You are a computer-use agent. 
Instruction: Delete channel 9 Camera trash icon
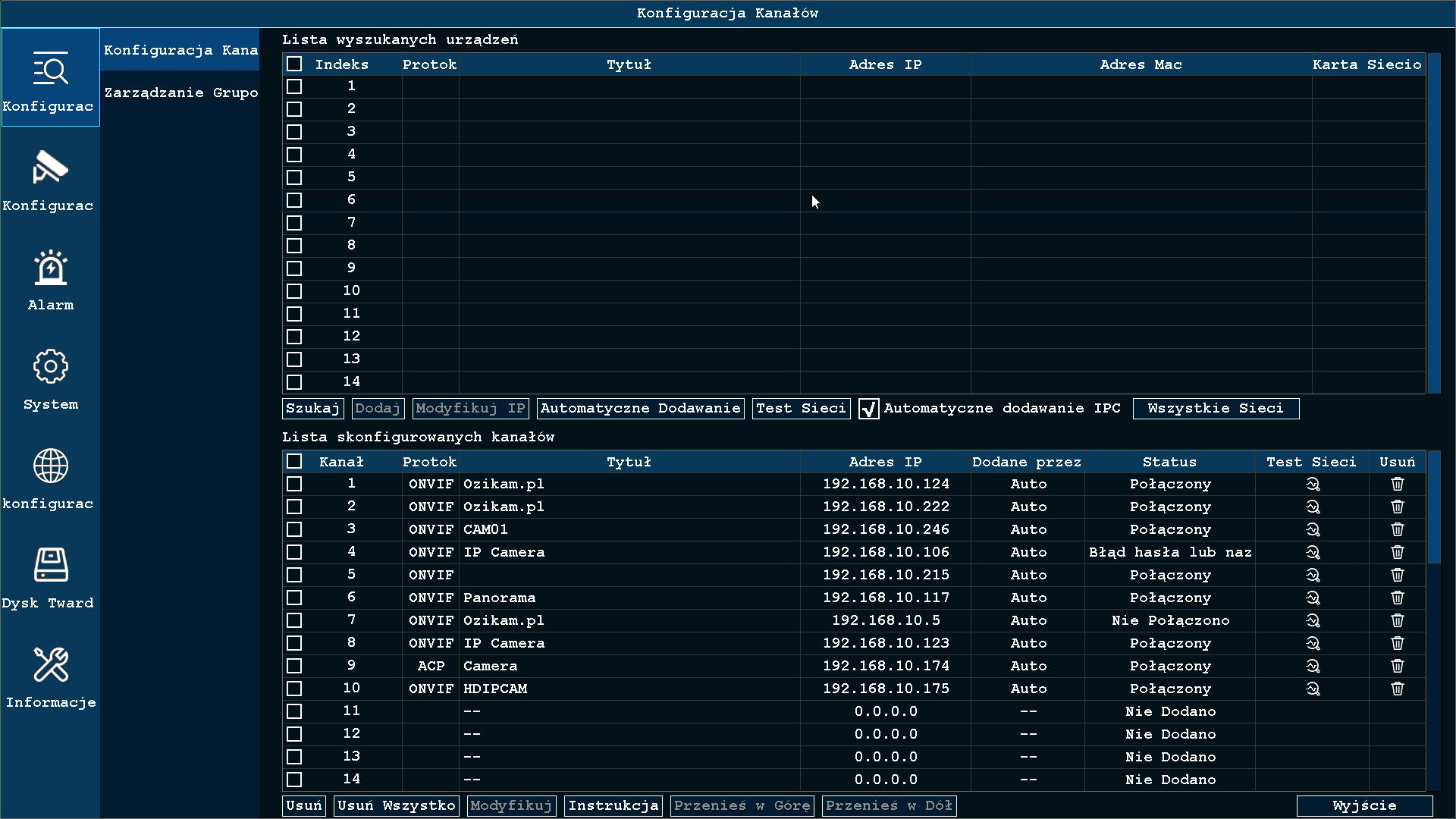(1398, 666)
